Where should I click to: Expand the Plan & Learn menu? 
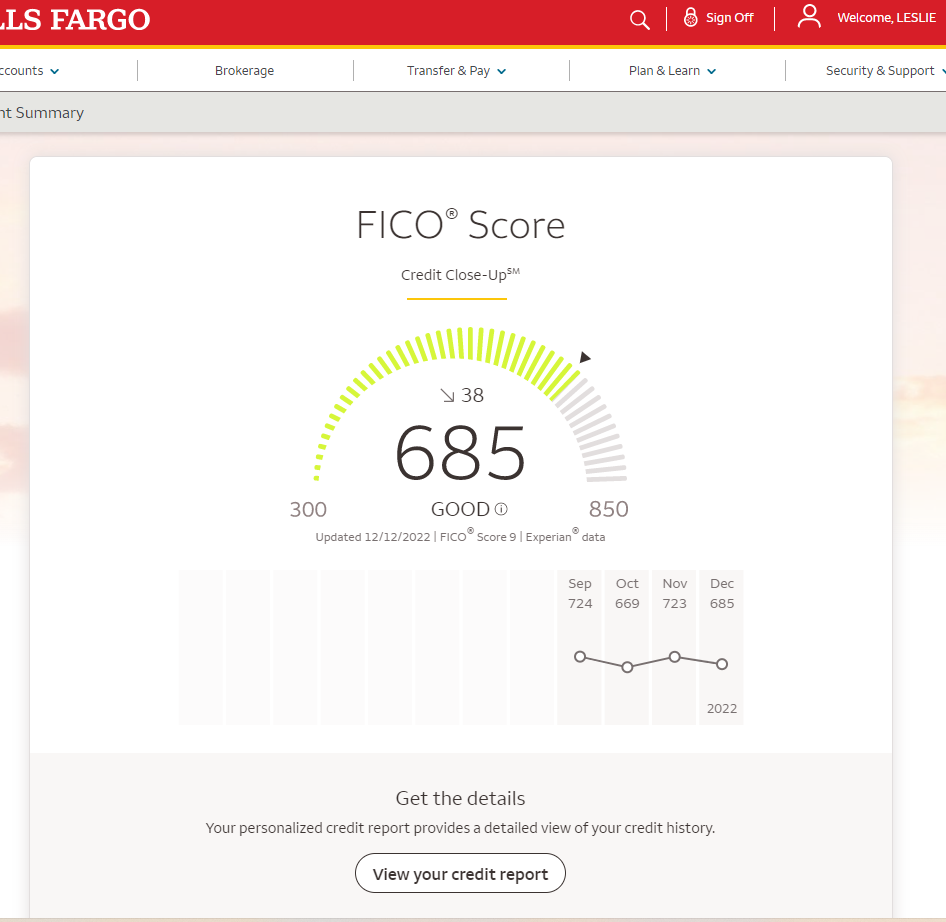coord(672,71)
